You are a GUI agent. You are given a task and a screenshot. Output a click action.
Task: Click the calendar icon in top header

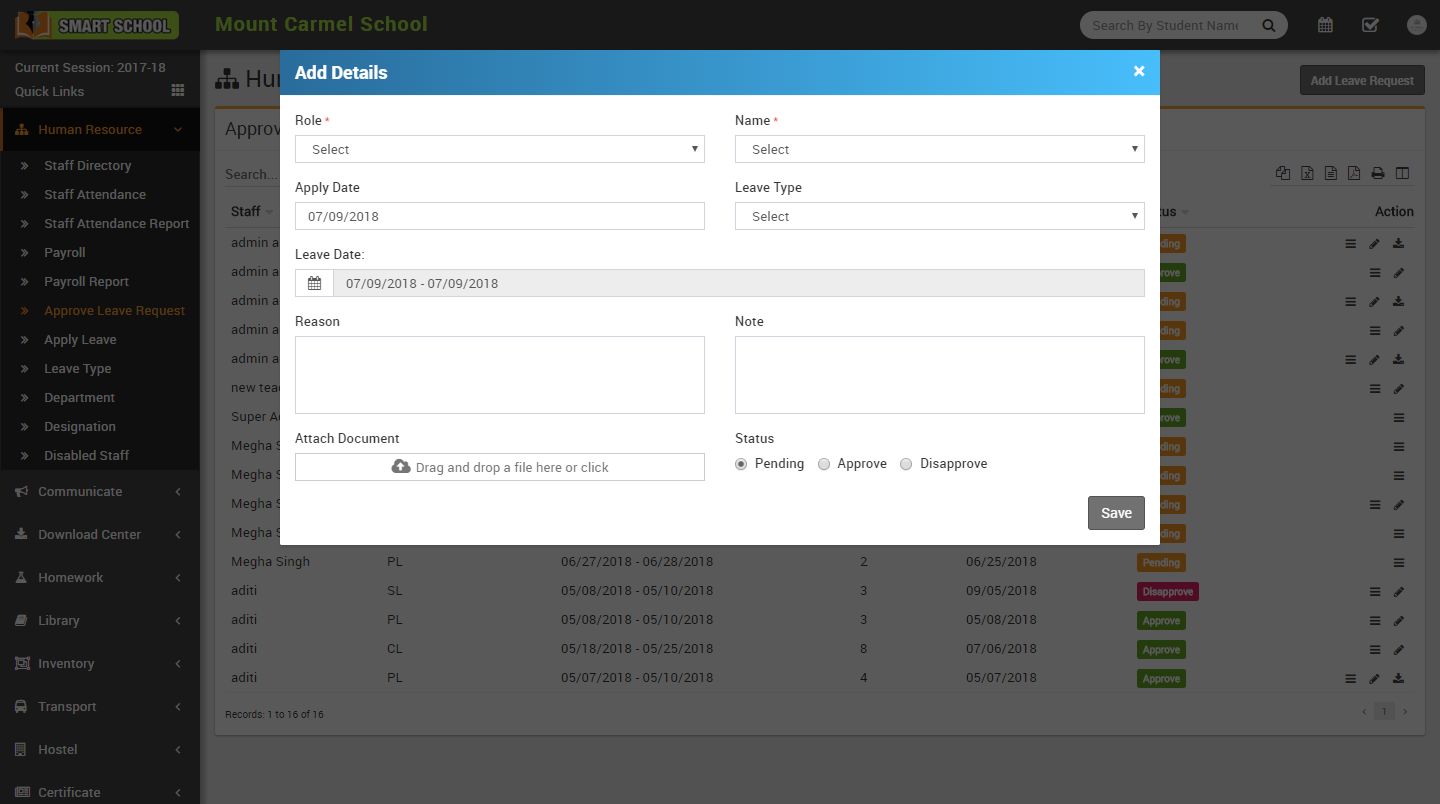[x=1325, y=25]
